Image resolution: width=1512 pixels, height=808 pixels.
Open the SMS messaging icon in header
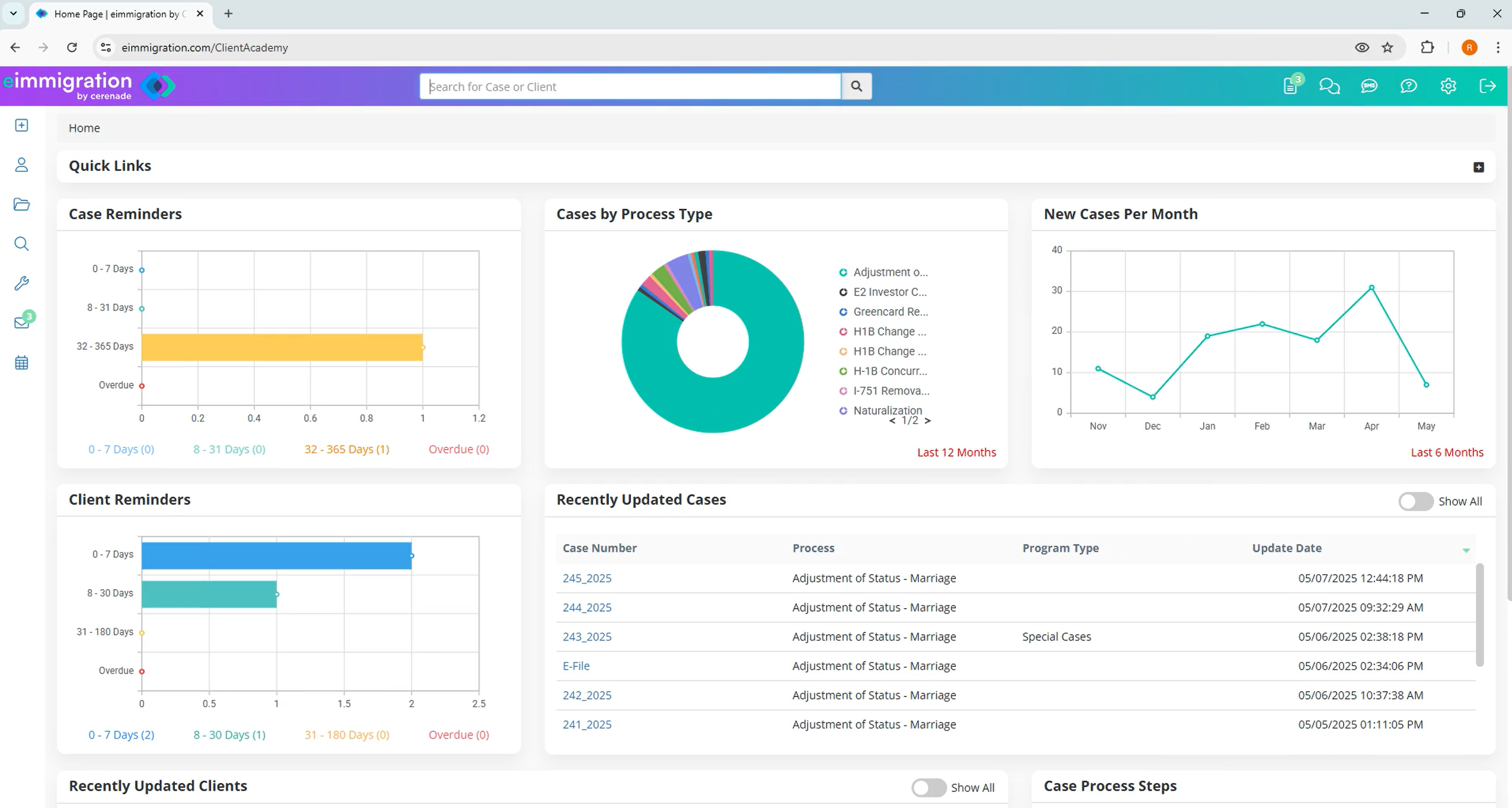coord(1369,86)
